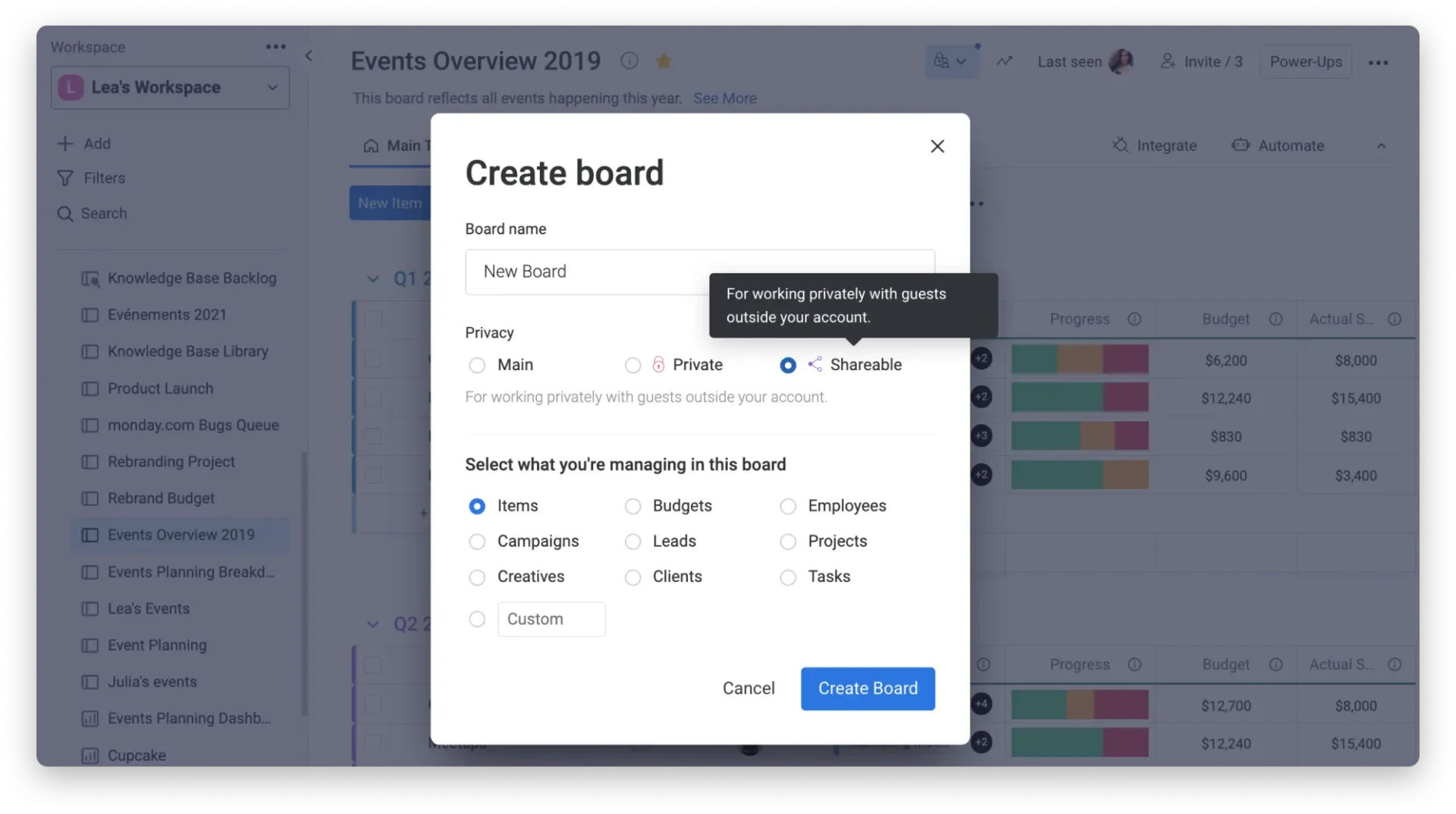1456x814 pixels.
Task: Check the first item row checkbox
Action: [x=373, y=320]
